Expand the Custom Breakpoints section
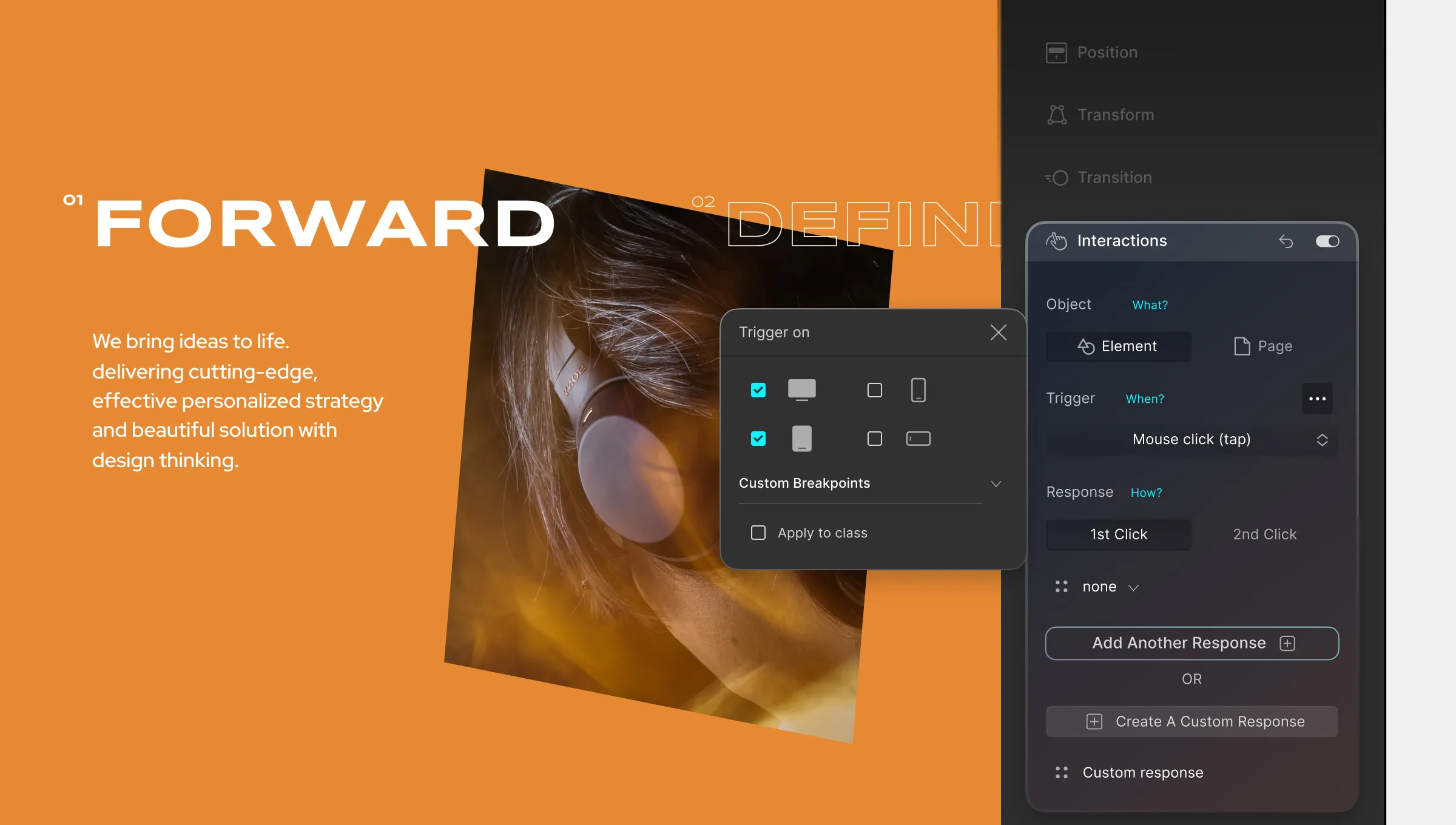The height and width of the screenshot is (825, 1456). (x=996, y=483)
